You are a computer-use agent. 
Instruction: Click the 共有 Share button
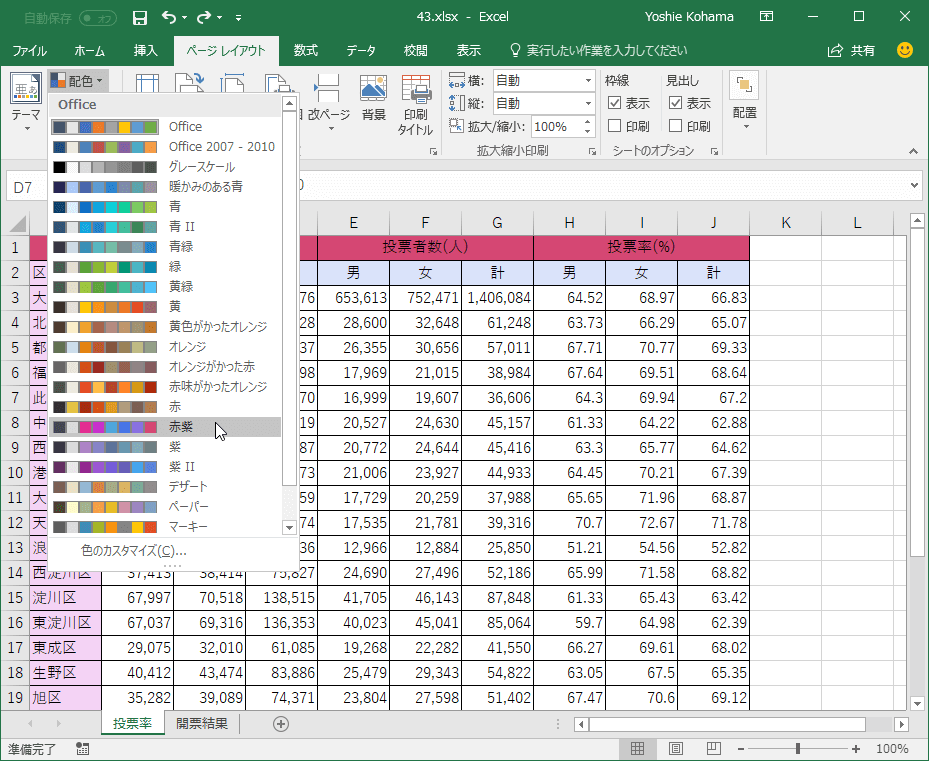852,50
